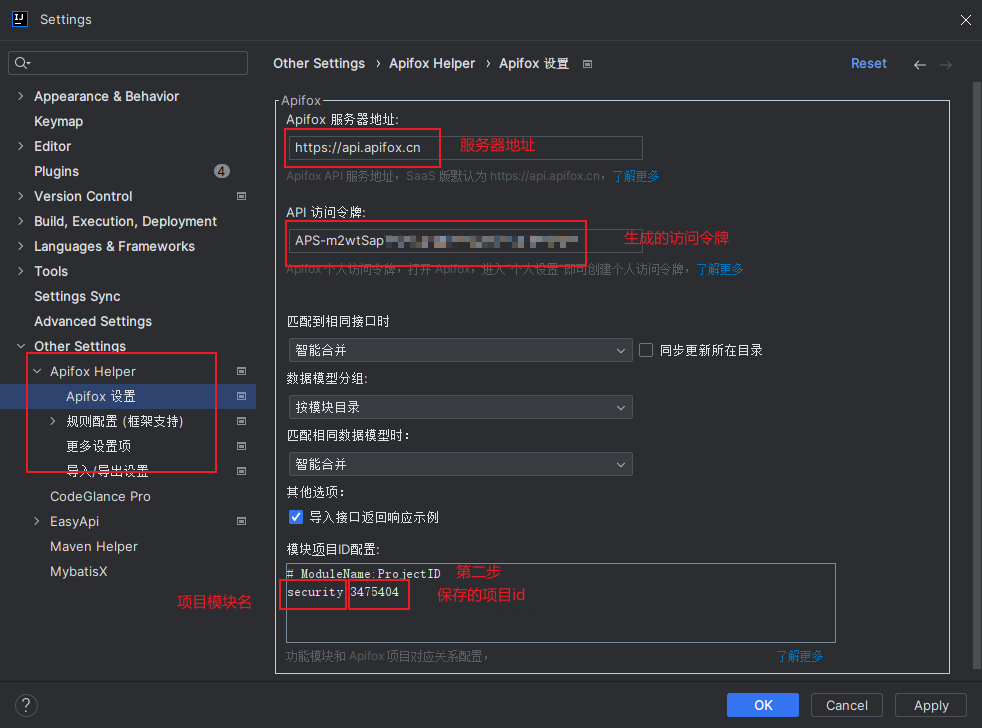Click Apifox Helper in the breadcrumb
Image resolution: width=982 pixels, height=728 pixels.
tap(432, 63)
